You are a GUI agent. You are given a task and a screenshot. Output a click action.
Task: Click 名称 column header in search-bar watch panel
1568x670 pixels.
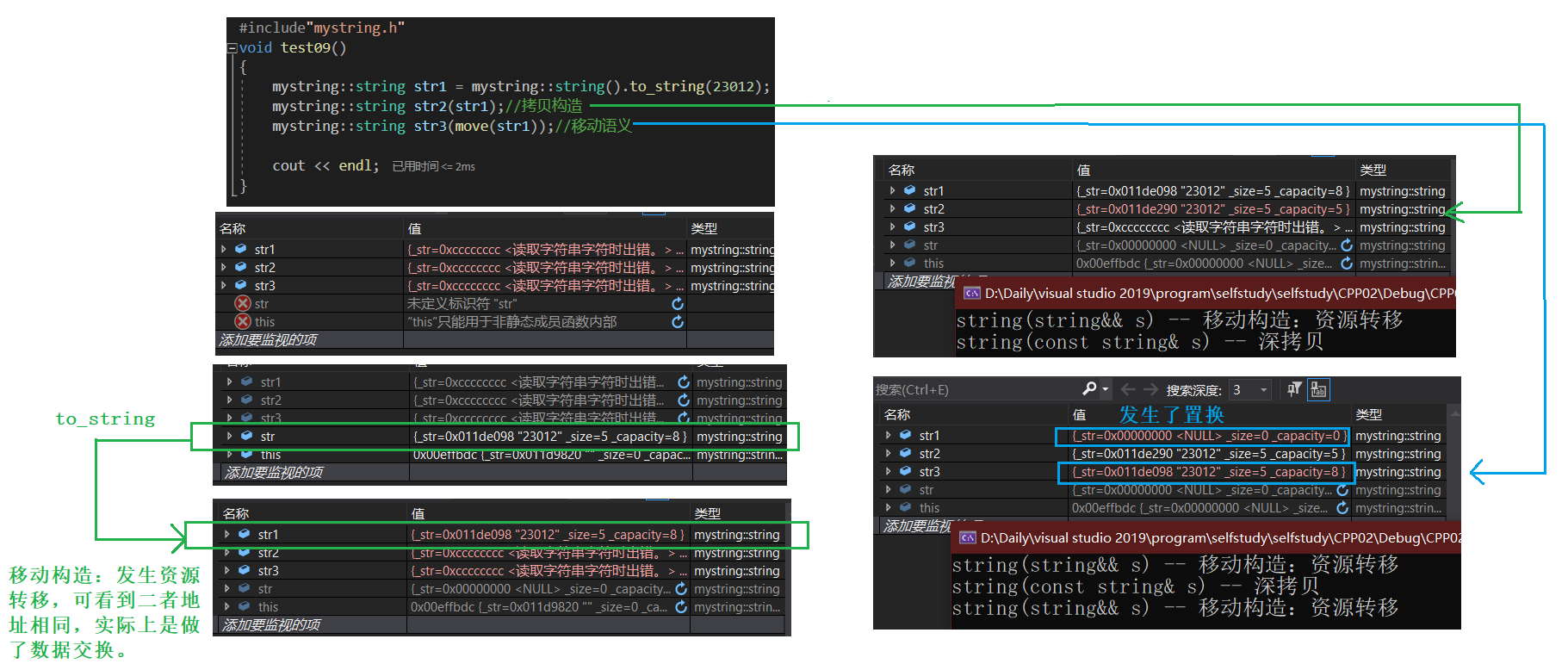click(x=896, y=414)
